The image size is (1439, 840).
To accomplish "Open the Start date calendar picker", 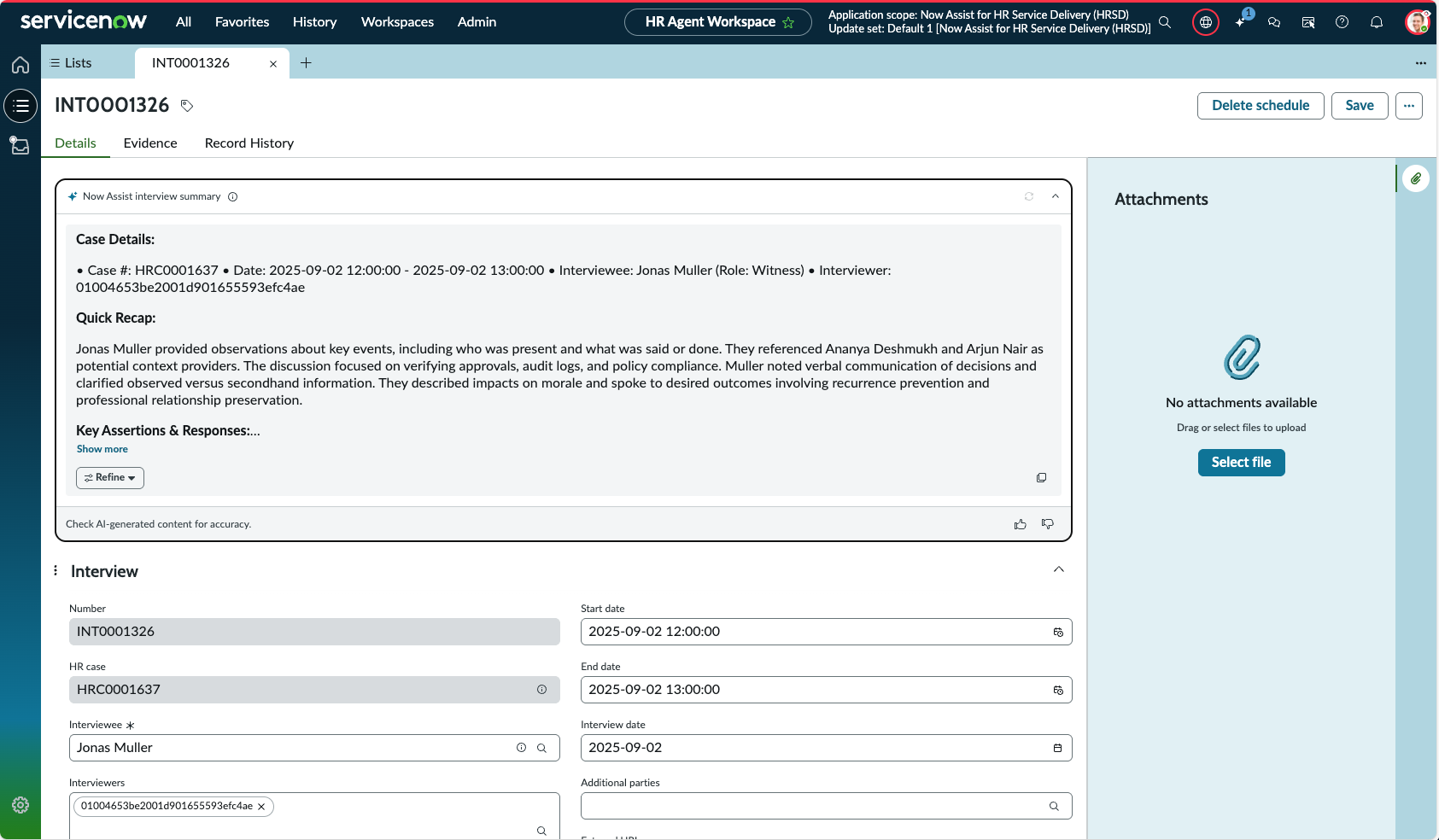I will (1058, 632).
